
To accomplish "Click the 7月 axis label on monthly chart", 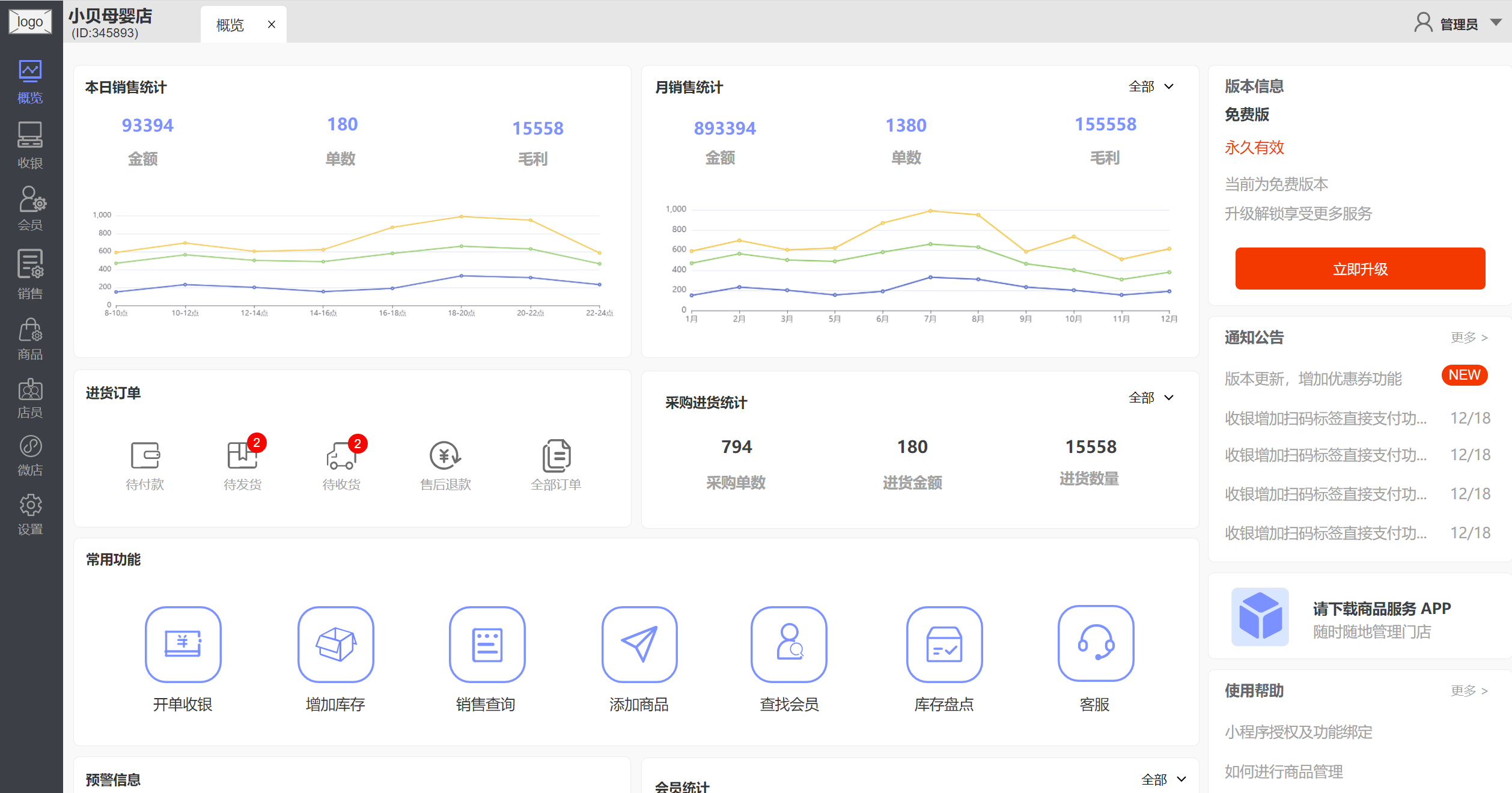I will pos(930,319).
